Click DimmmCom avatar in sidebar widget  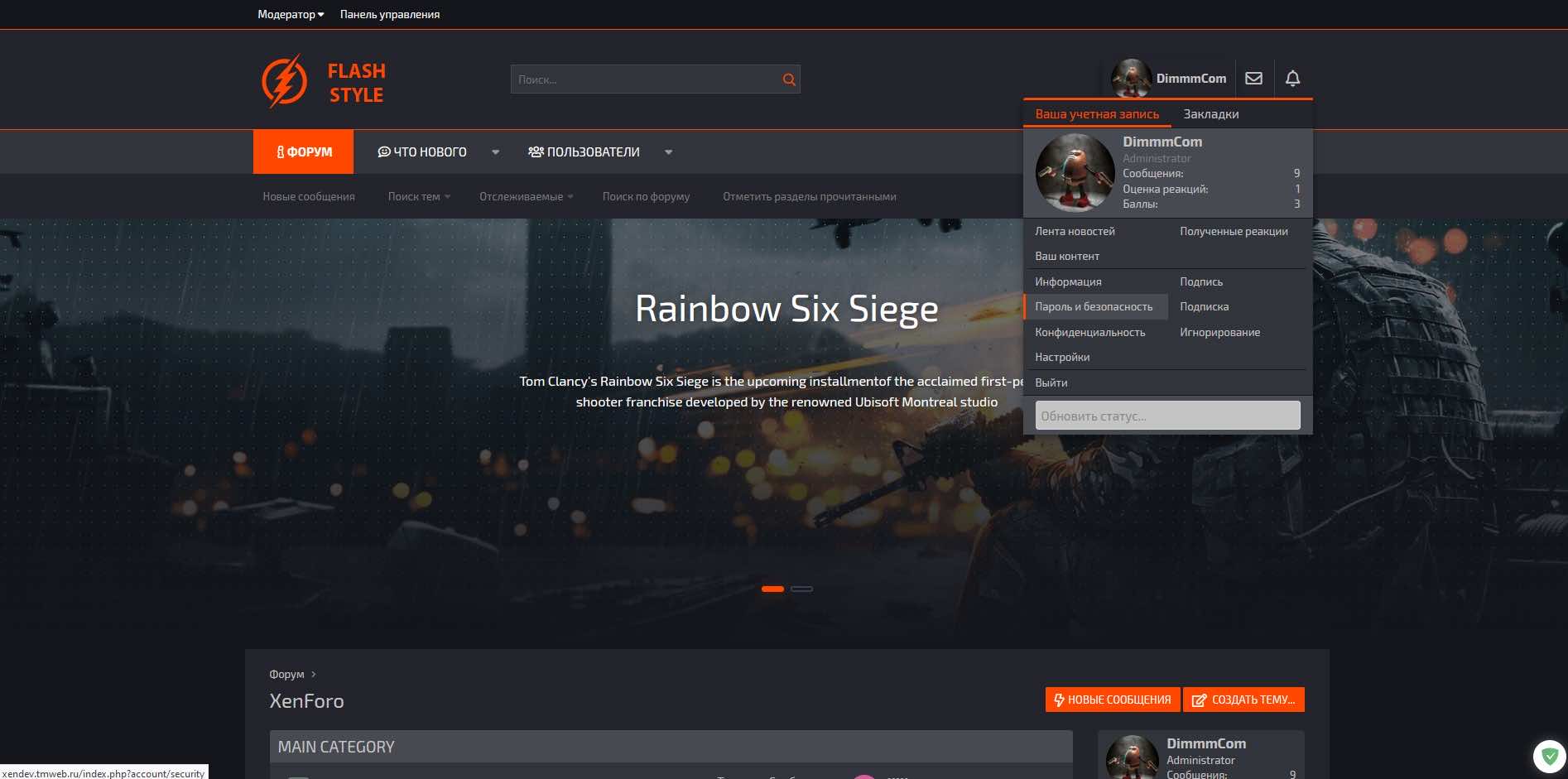(1132, 757)
